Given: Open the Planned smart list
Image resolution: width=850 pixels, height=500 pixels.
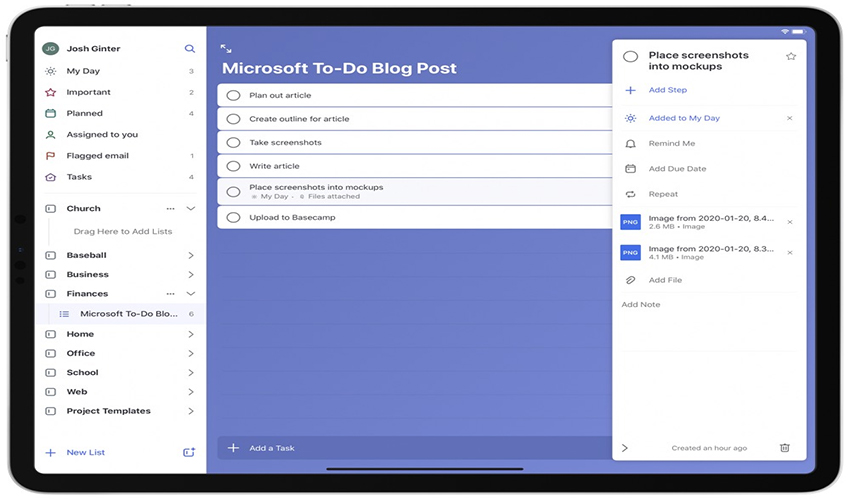Looking at the screenshot, I should point(84,113).
